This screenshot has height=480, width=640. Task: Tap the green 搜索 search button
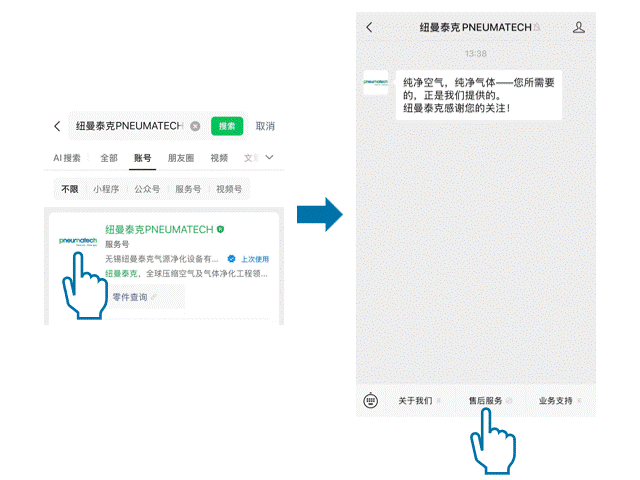[x=227, y=126]
